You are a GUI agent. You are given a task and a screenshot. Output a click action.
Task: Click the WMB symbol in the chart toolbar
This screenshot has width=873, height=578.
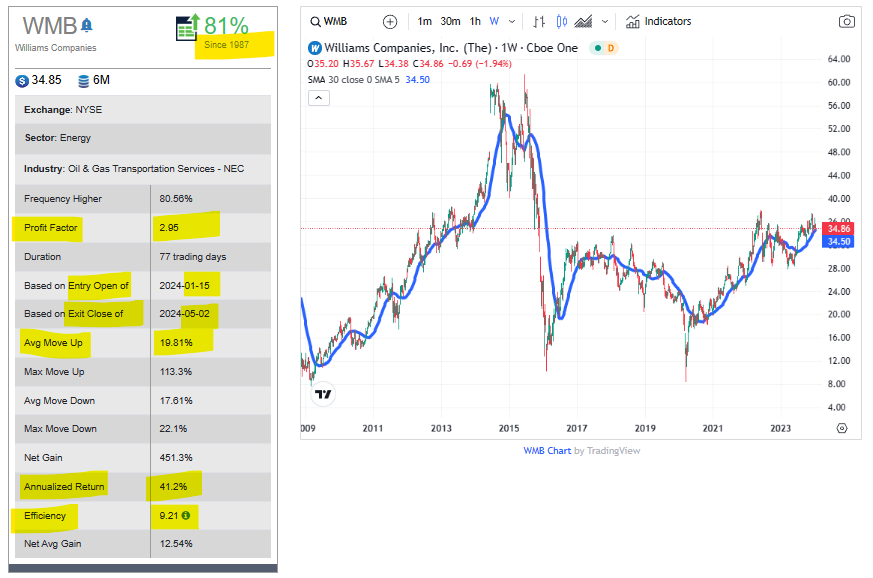(x=335, y=22)
